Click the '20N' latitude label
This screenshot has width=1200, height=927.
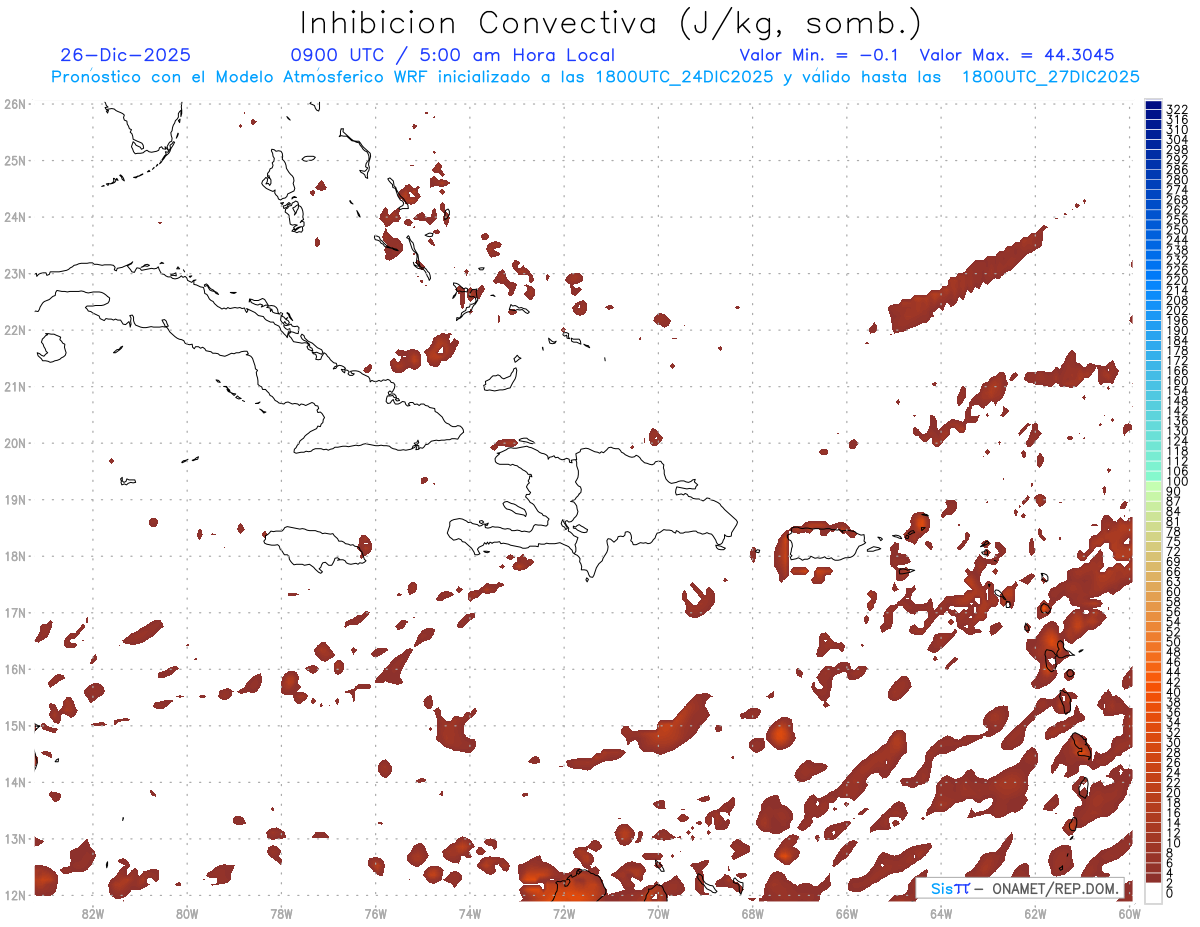[x=15, y=442]
